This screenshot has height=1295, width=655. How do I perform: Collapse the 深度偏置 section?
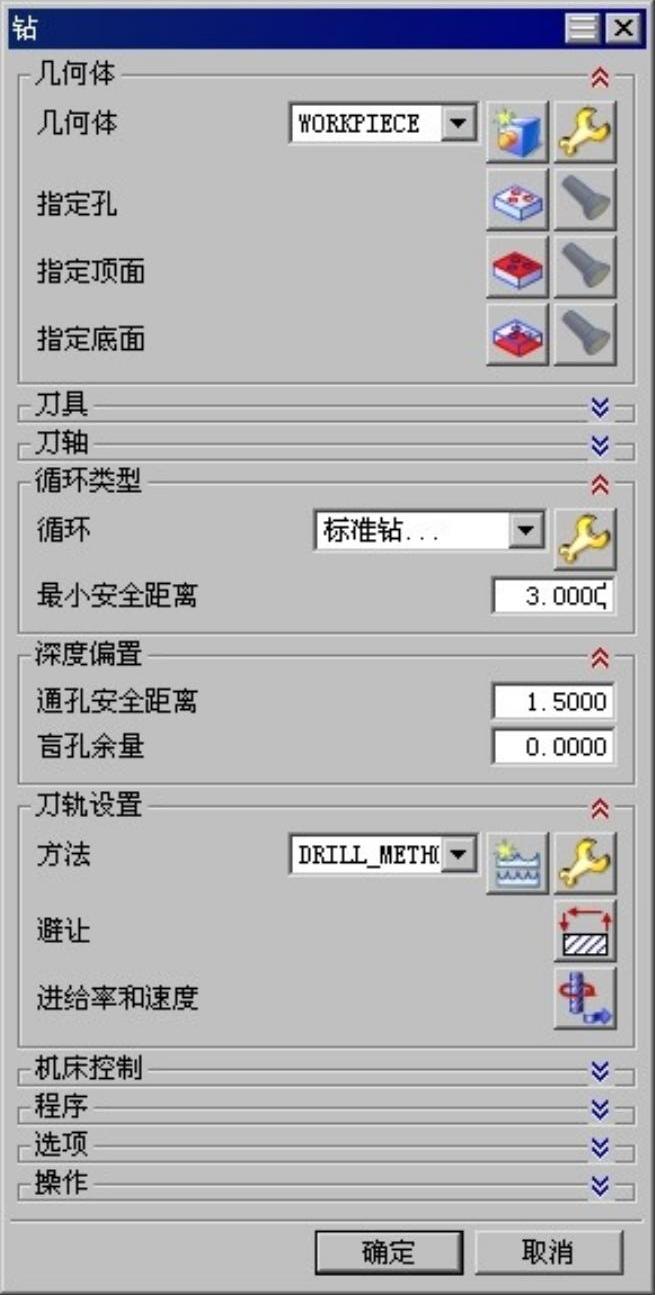[600, 657]
